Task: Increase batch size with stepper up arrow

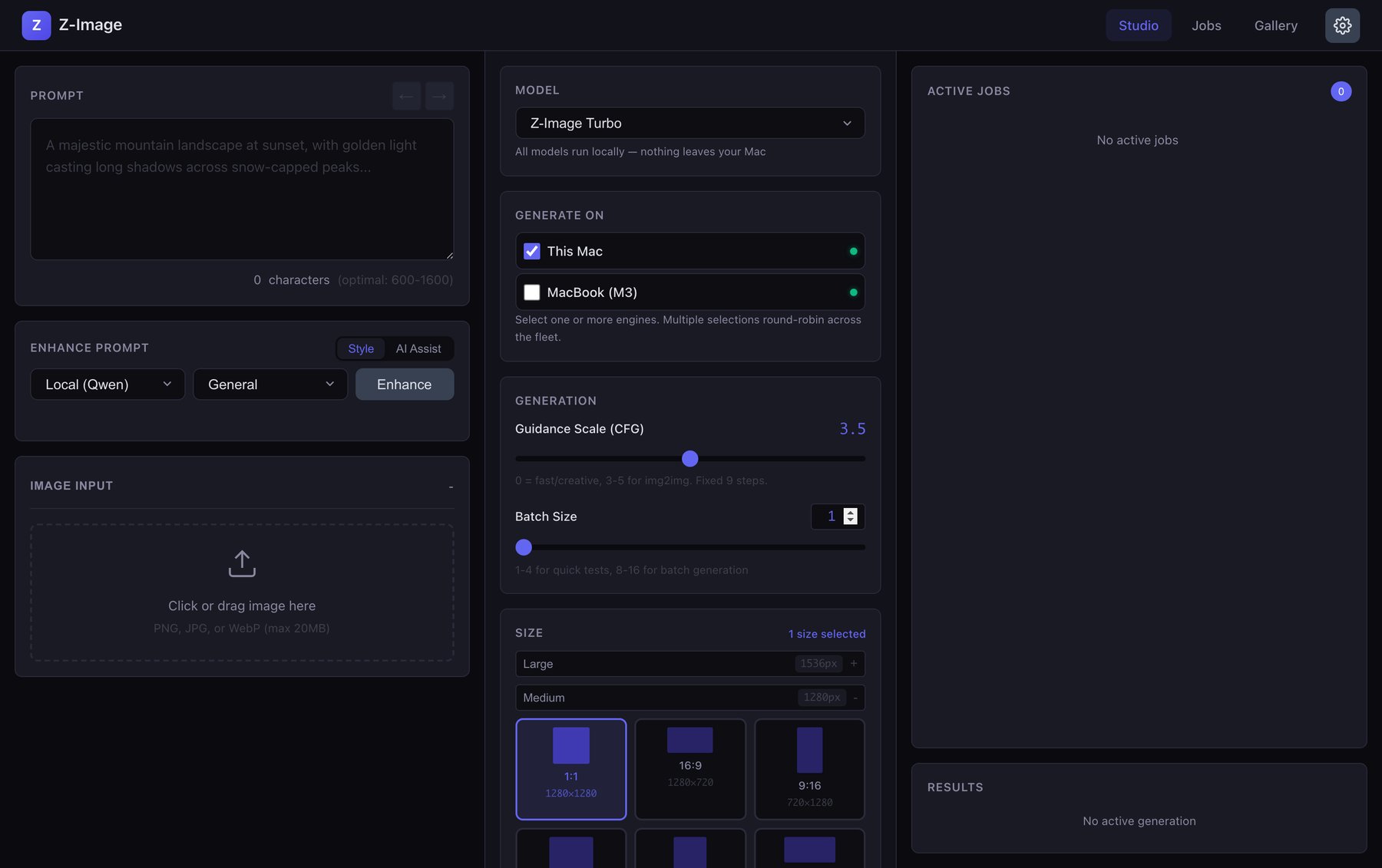Action: pos(850,512)
